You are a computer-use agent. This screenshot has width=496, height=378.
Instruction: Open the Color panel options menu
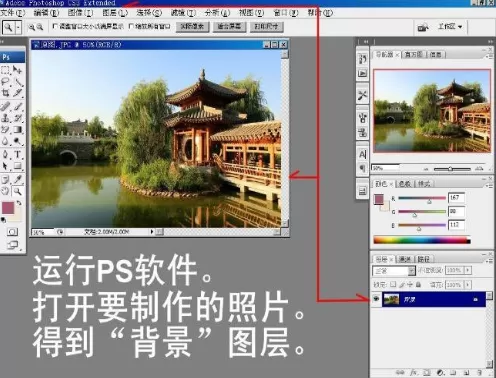point(490,186)
